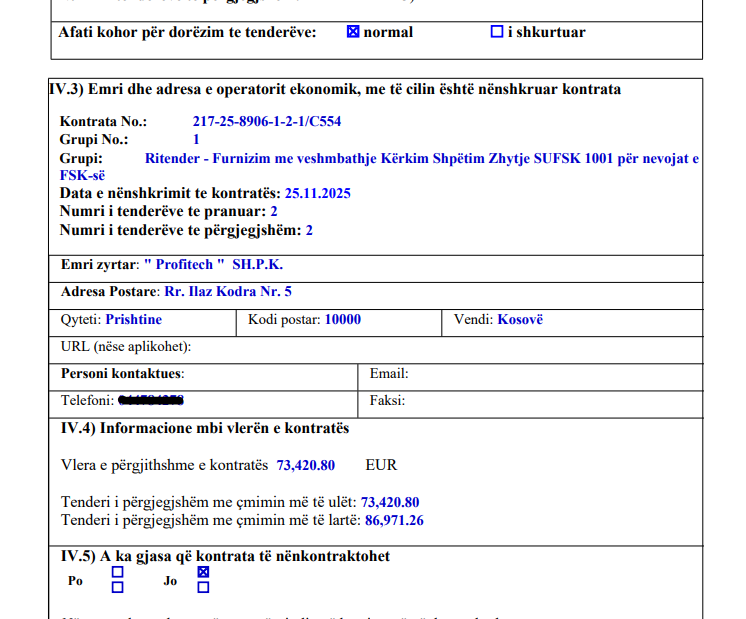Image resolution: width=746 pixels, height=619 pixels.
Task: Check the 'i shkurtuar' checkbox
Action: tap(497, 32)
